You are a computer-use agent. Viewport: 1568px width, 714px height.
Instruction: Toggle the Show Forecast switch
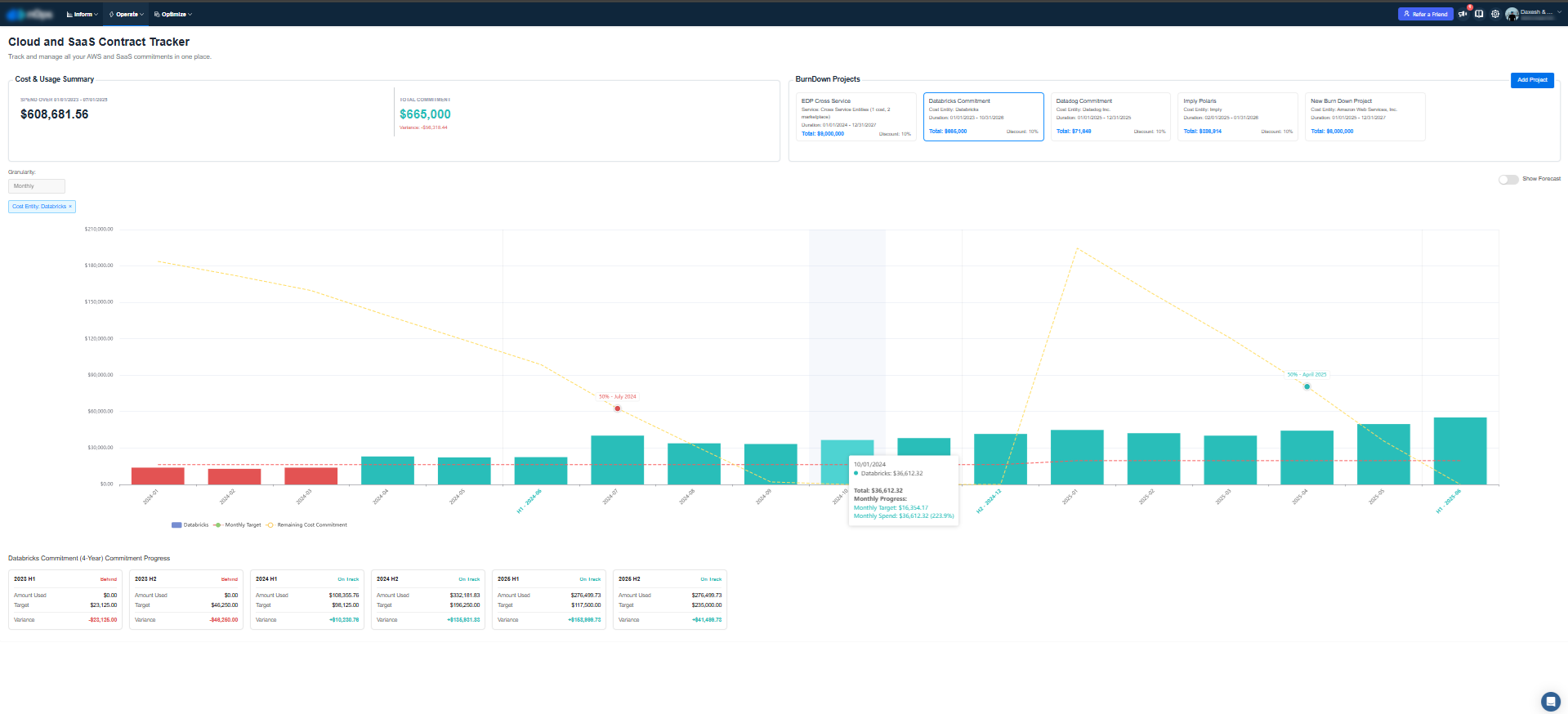(1508, 179)
